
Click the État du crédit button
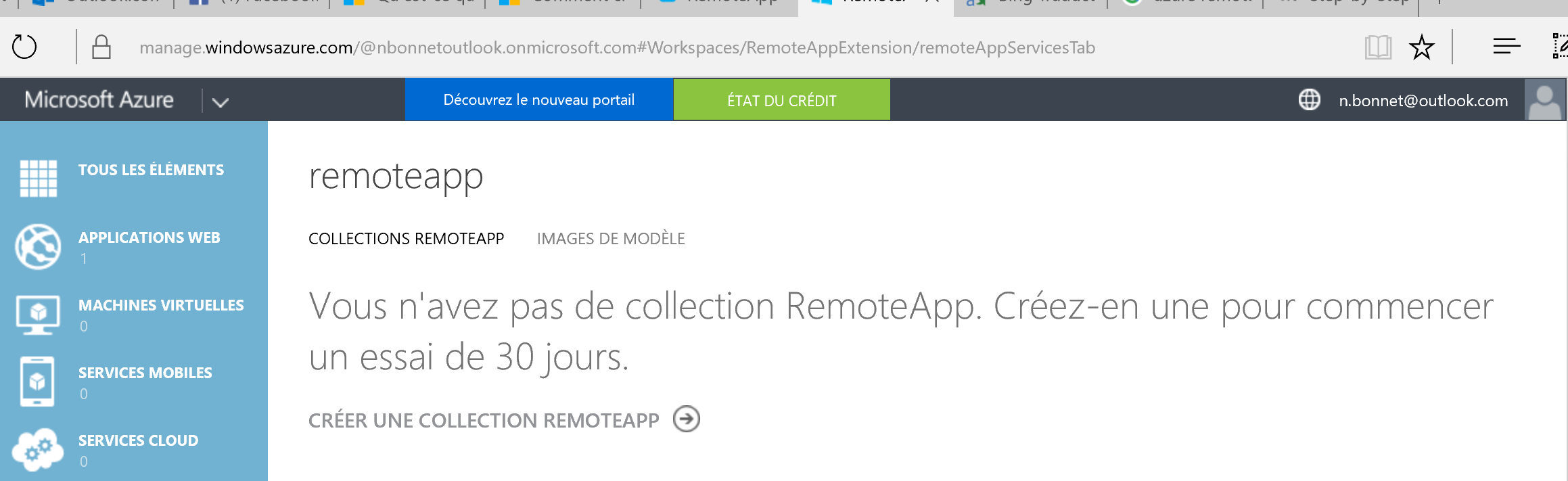point(781,101)
